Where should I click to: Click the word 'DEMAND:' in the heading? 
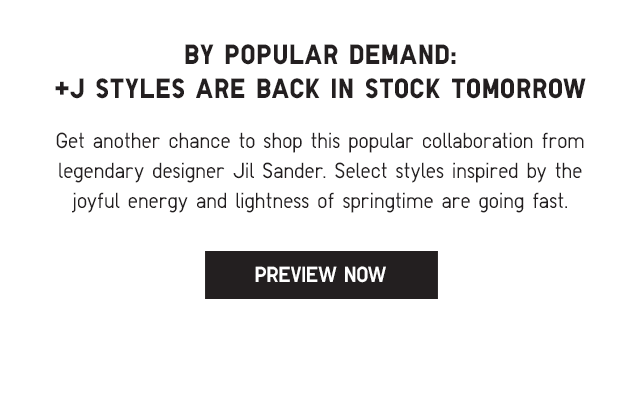coord(403,55)
